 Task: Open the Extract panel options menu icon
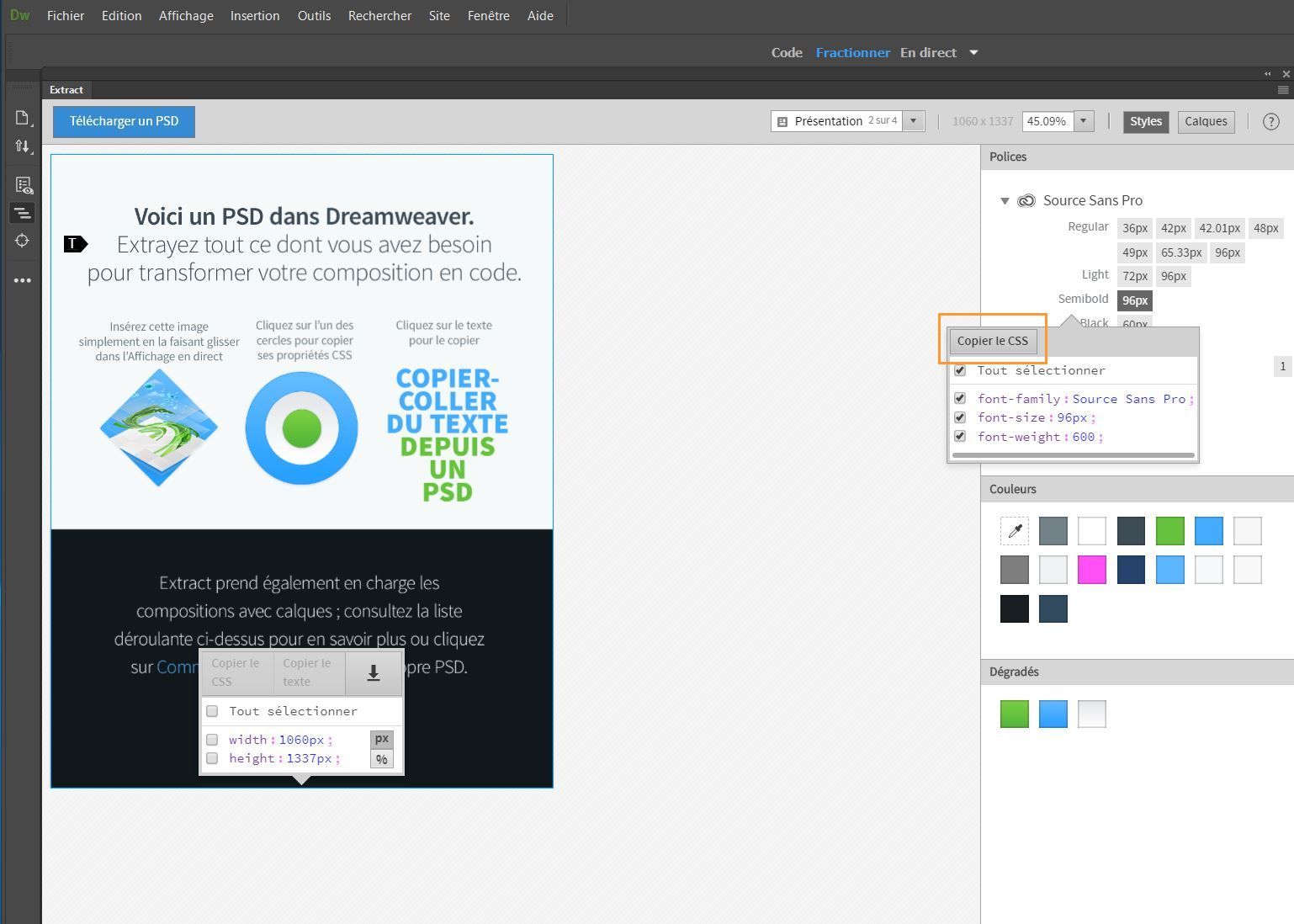click(1283, 90)
